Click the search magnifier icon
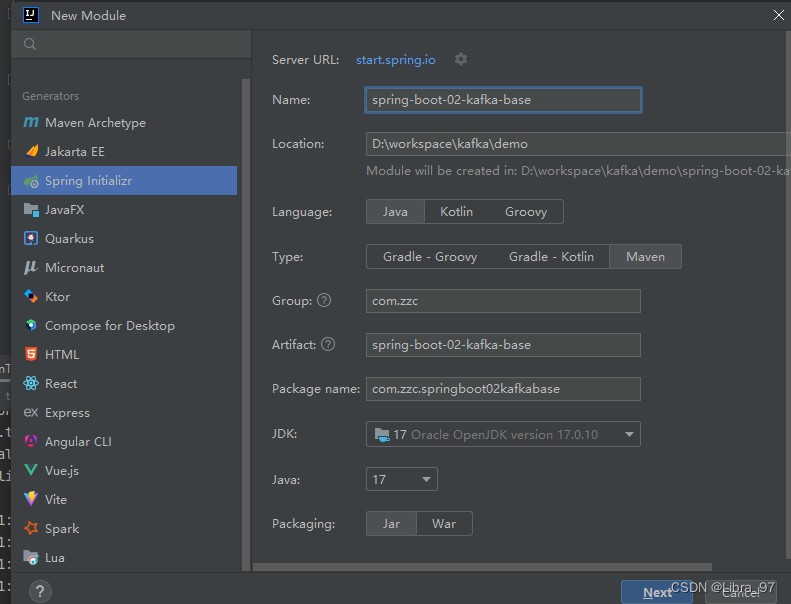The height and width of the screenshot is (604, 791). click(x=30, y=44)
